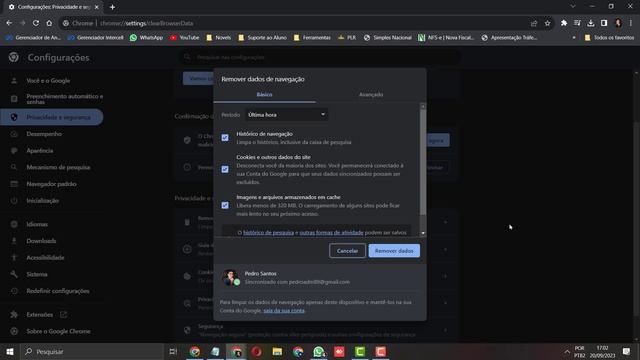Select Navegador padrão in sidebar

pyautogui.click(x=51, y=184)
